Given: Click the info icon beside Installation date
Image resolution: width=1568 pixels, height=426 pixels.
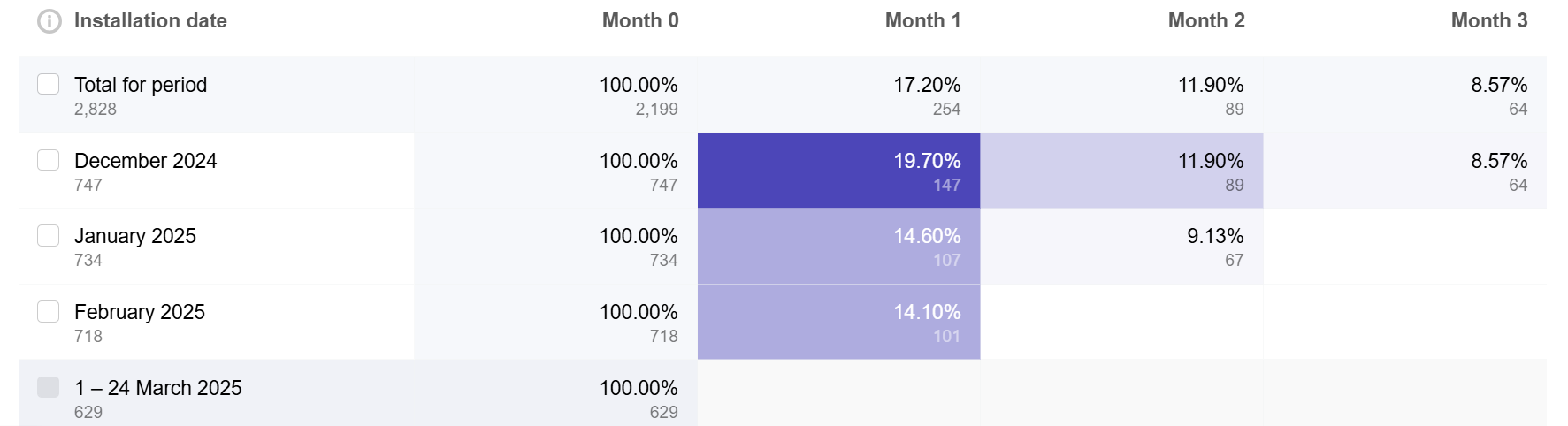Looking at the screenshot, I should coord(50,21).
